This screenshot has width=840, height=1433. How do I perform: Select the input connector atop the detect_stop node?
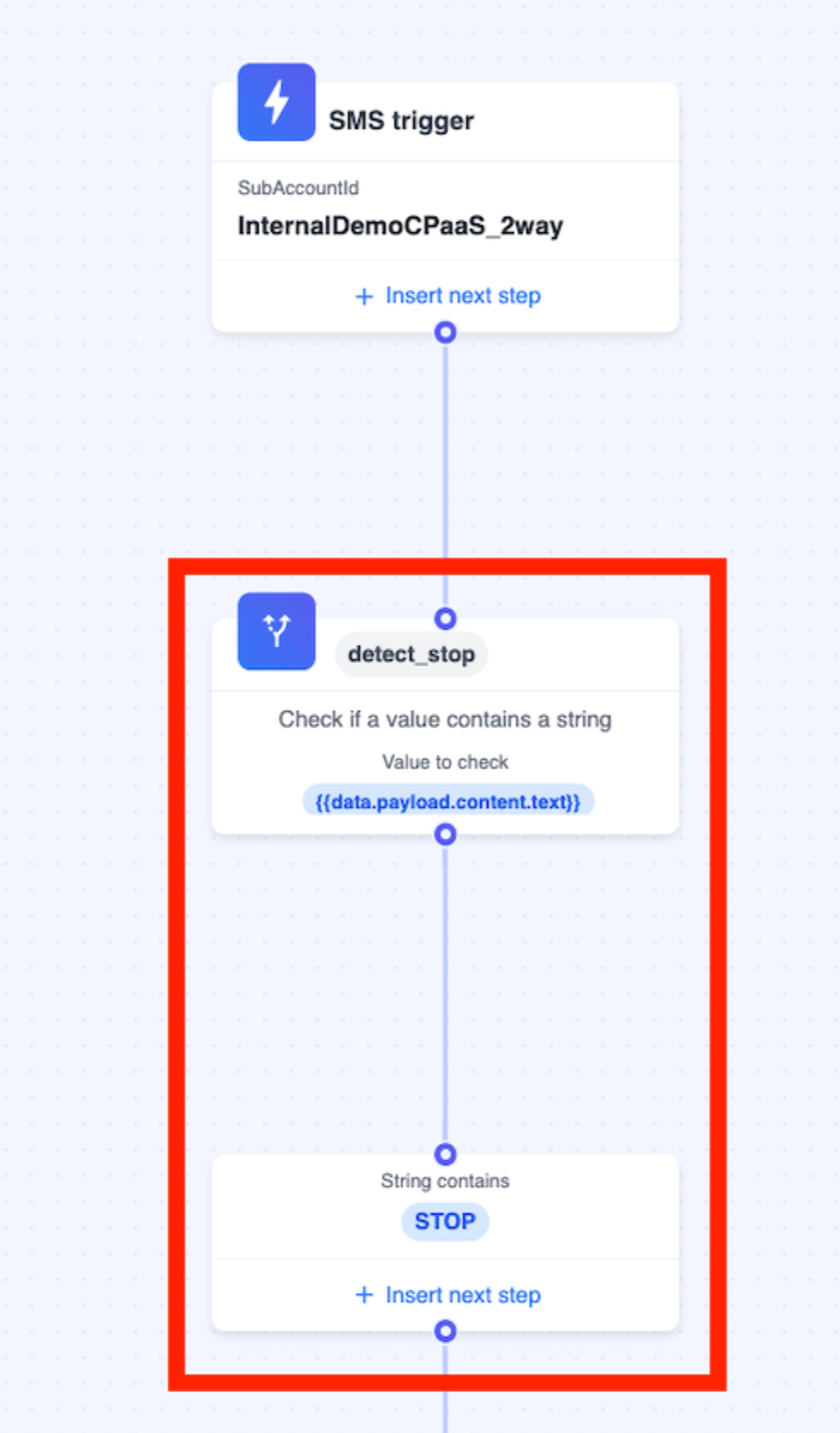click(445, 618)
